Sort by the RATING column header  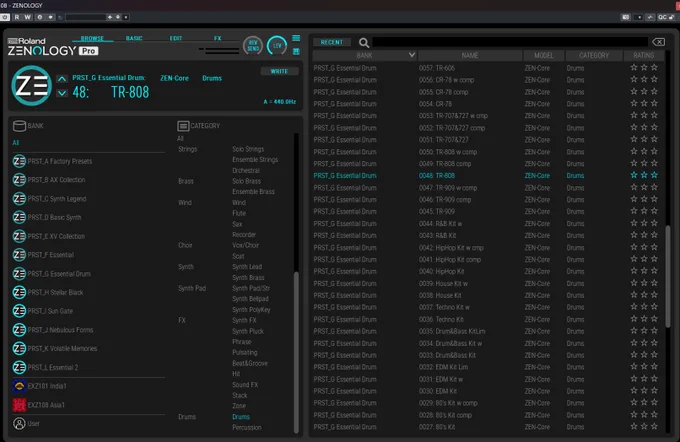click(644, 56)
